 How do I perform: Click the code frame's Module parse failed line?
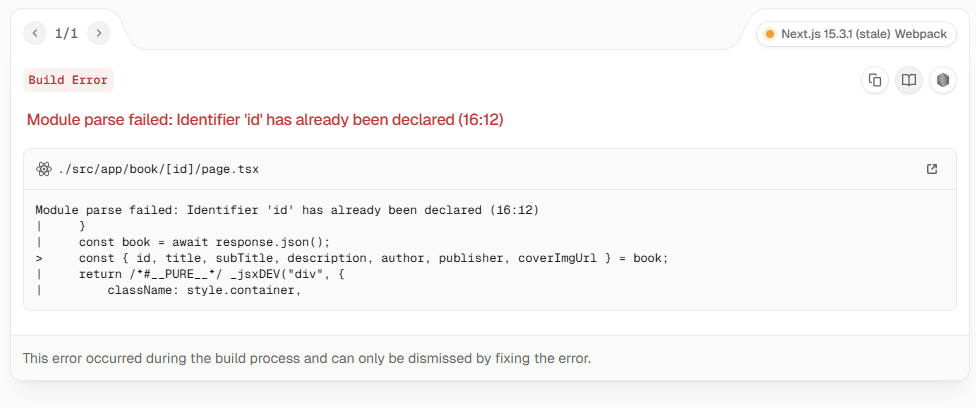pos(287,211)
